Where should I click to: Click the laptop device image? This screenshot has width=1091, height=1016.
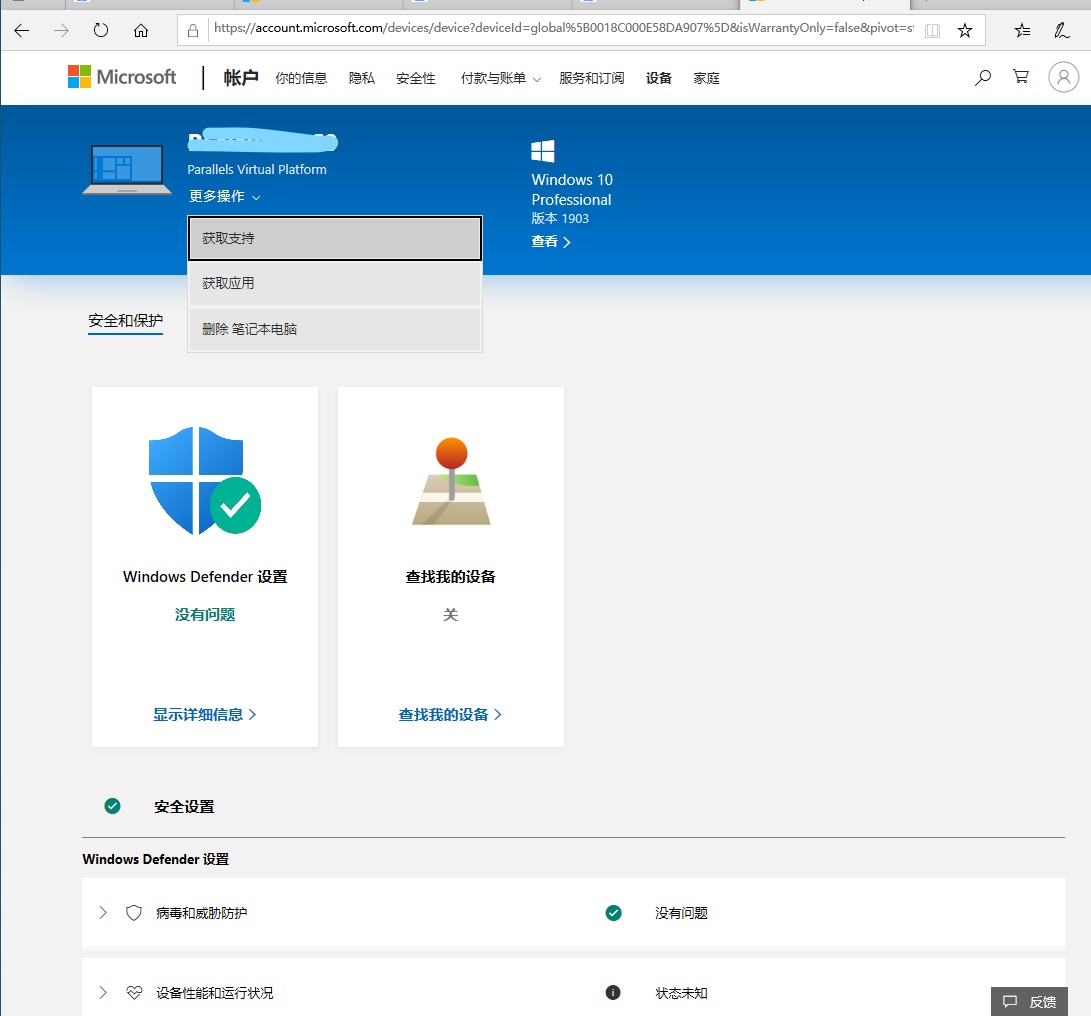click(127, 170)
